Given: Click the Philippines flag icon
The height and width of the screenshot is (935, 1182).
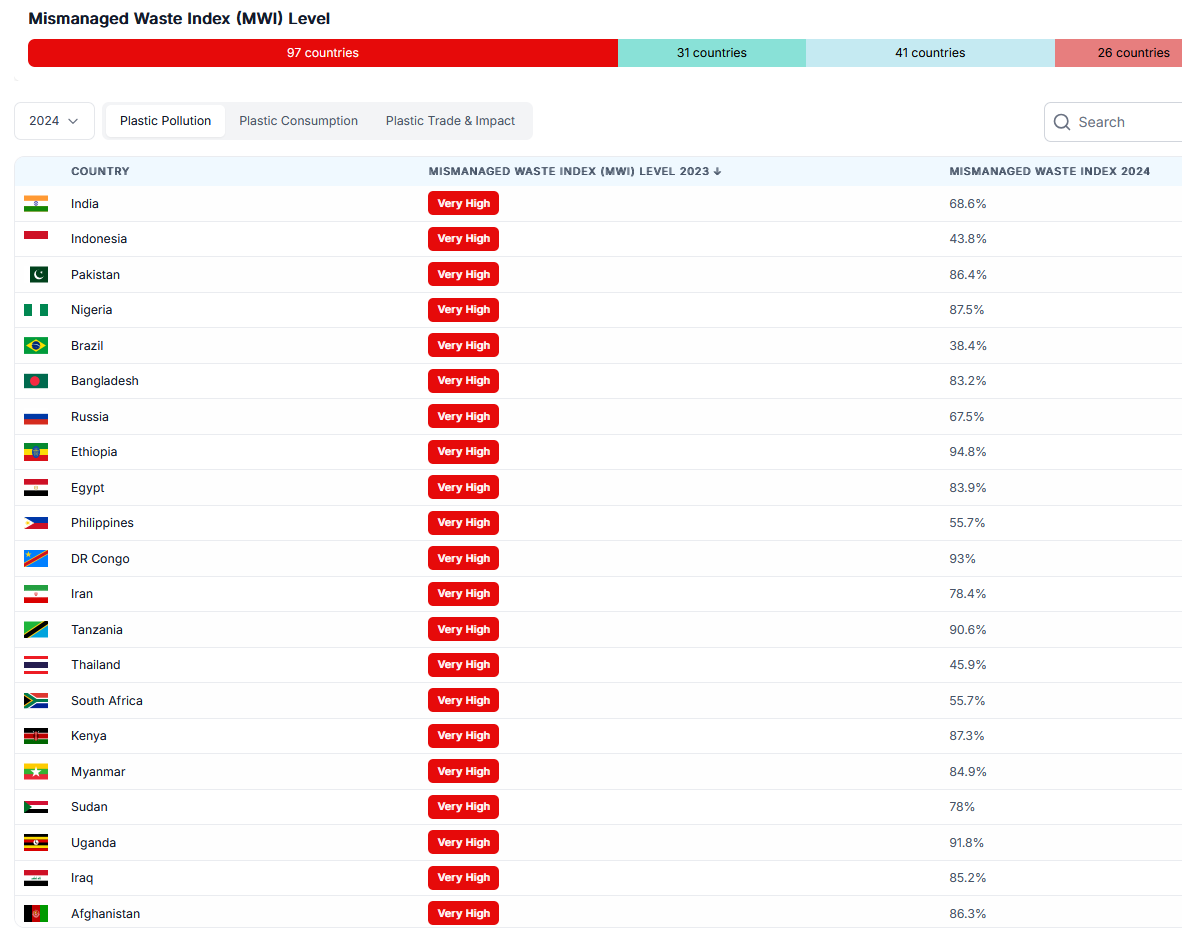Looking at the screenshot, I should click(x=35, y=523).
